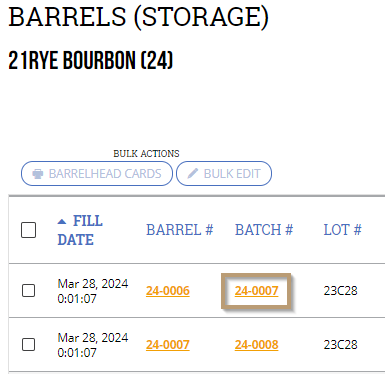This screenshot has height=374, width=385.
Task: Click the printer icon on Barrelhead Cards
Action: [38, 174]
